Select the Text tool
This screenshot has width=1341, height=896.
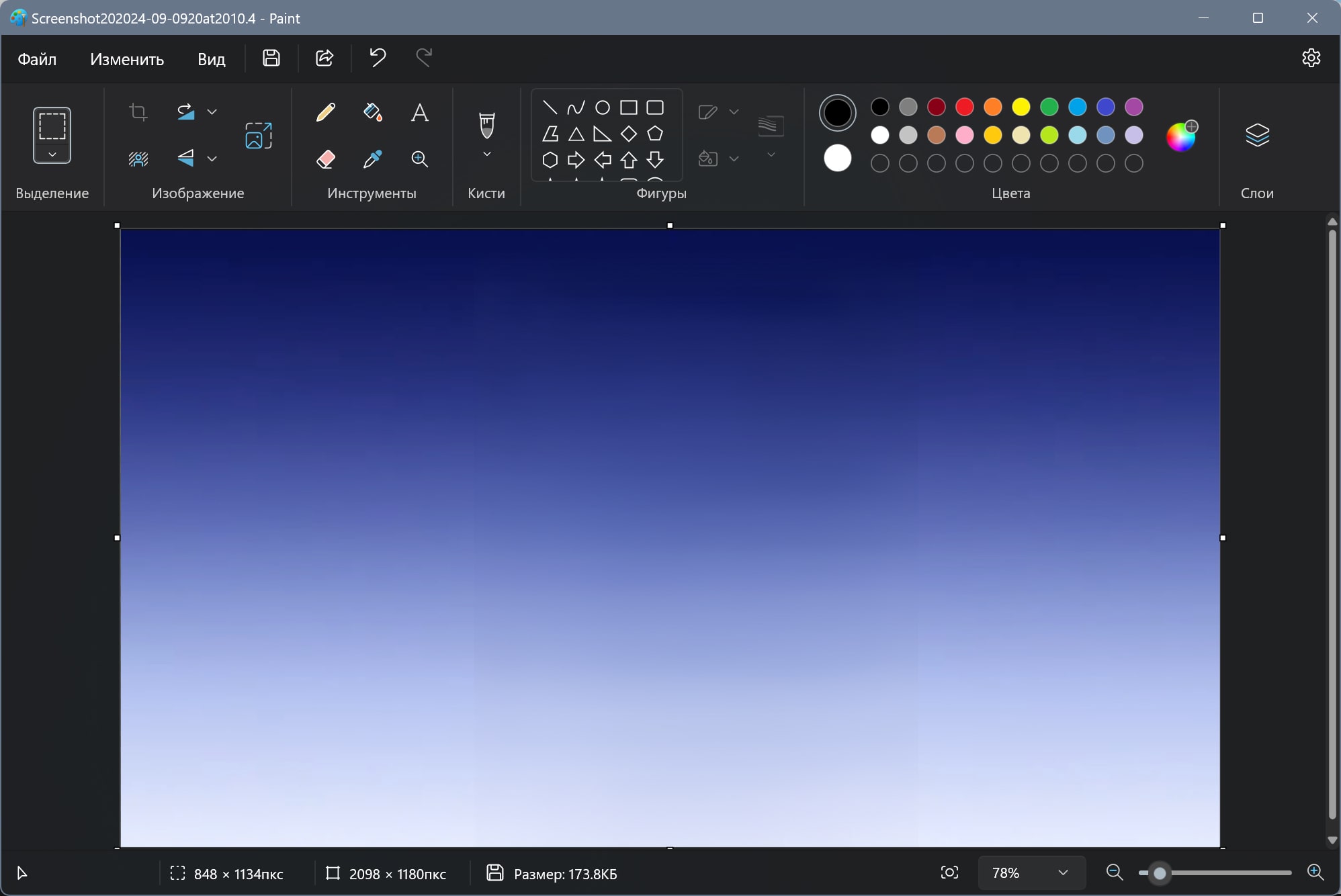coord(420,112)
